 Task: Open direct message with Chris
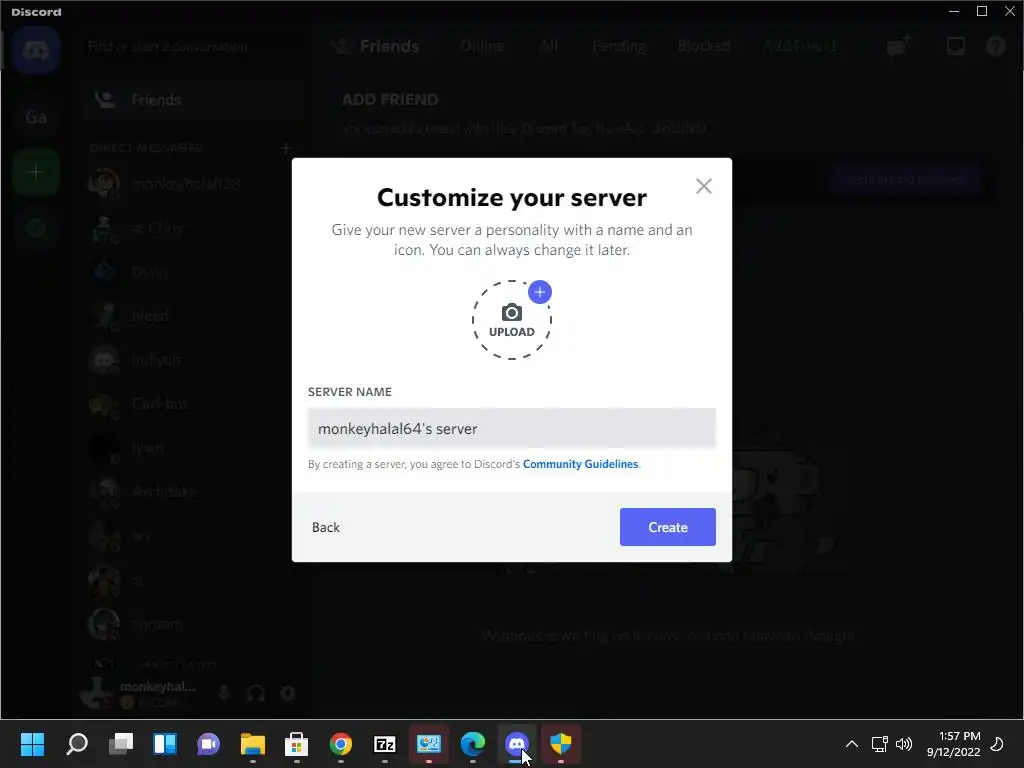click(x=193, y=228)
